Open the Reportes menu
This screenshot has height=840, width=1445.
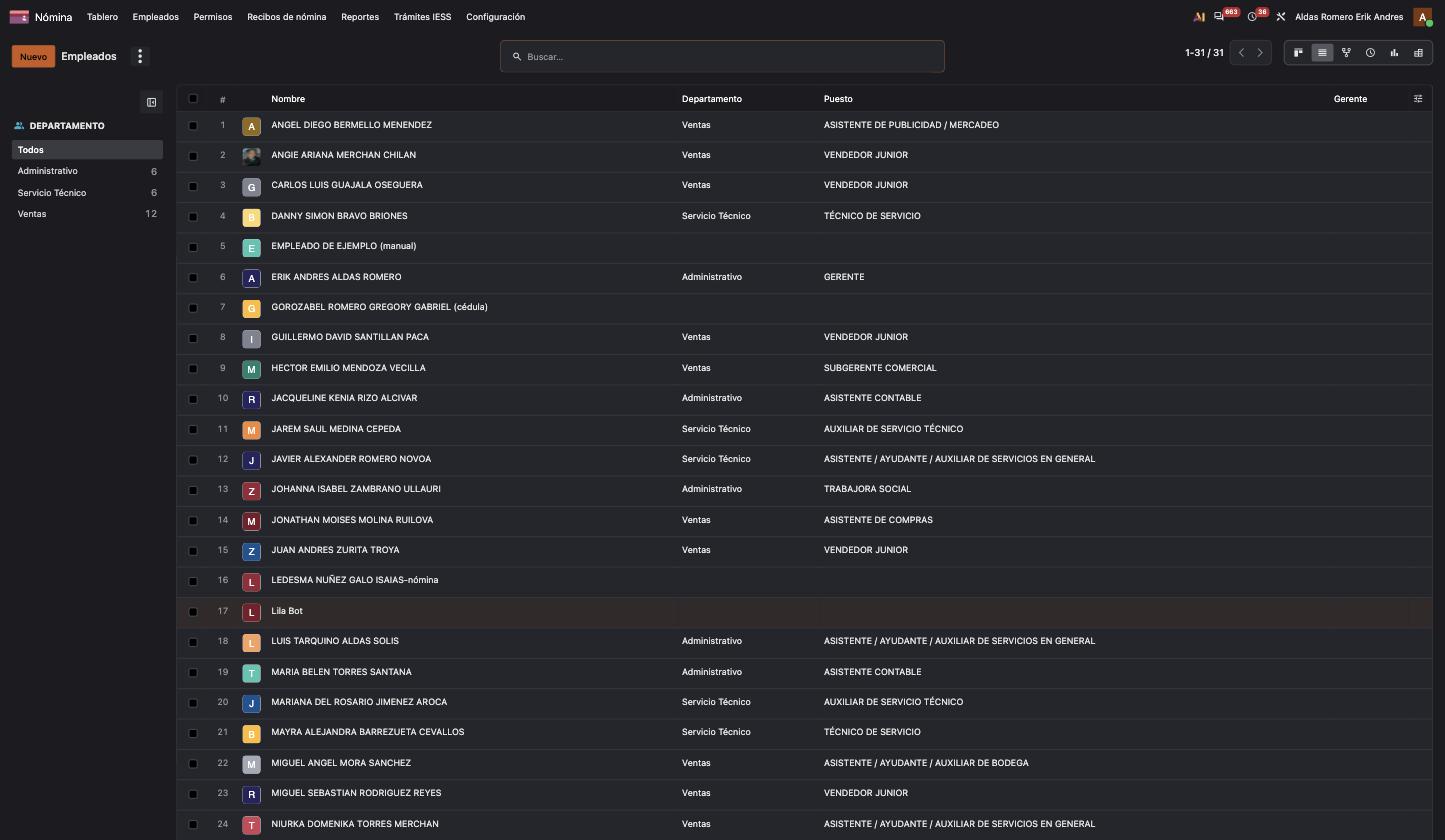coord(360,17)
